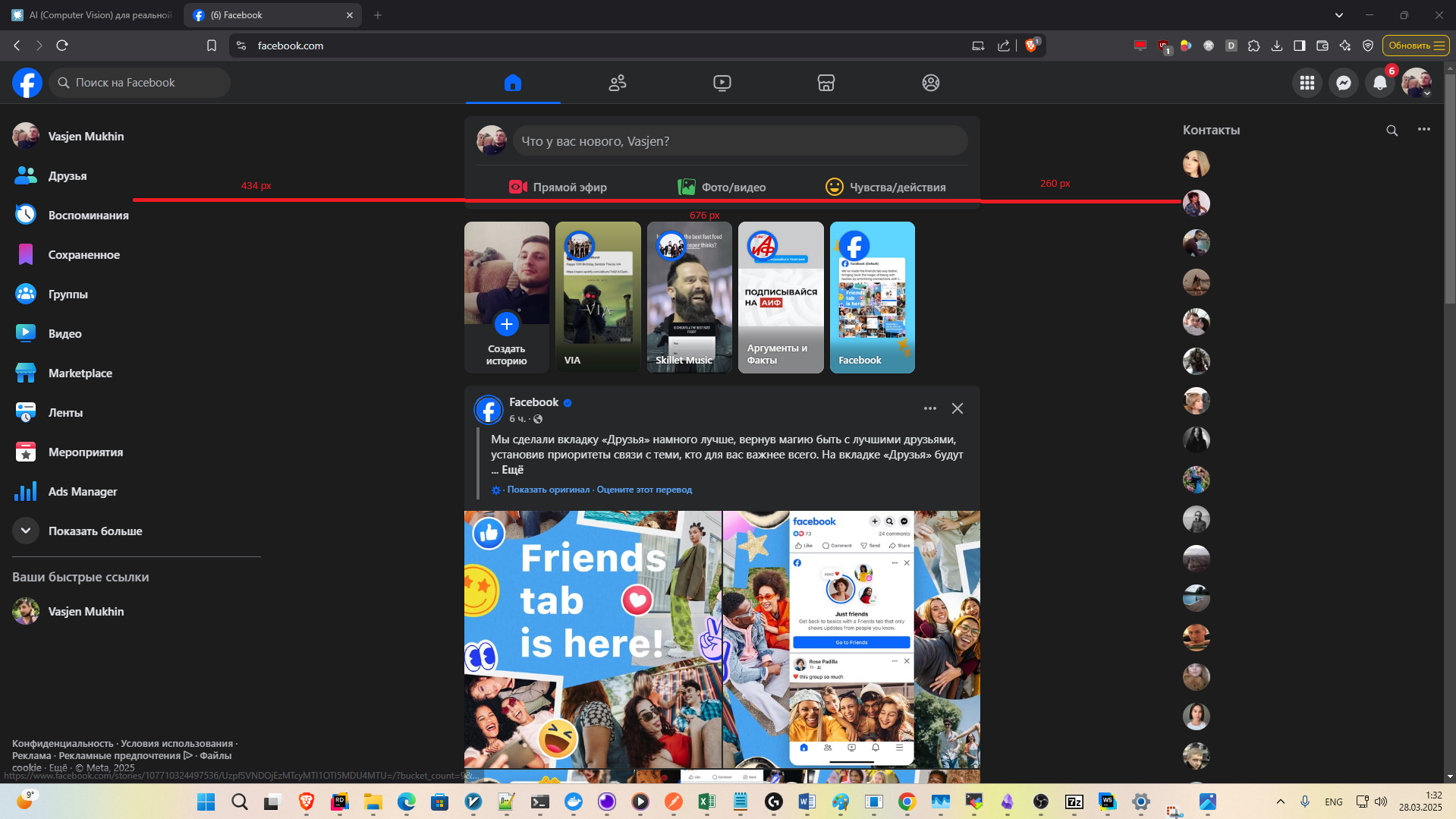The width and height of the screenshot is (1456, 819).
Task: Open the VIA story
Action: tap(598, 298)
